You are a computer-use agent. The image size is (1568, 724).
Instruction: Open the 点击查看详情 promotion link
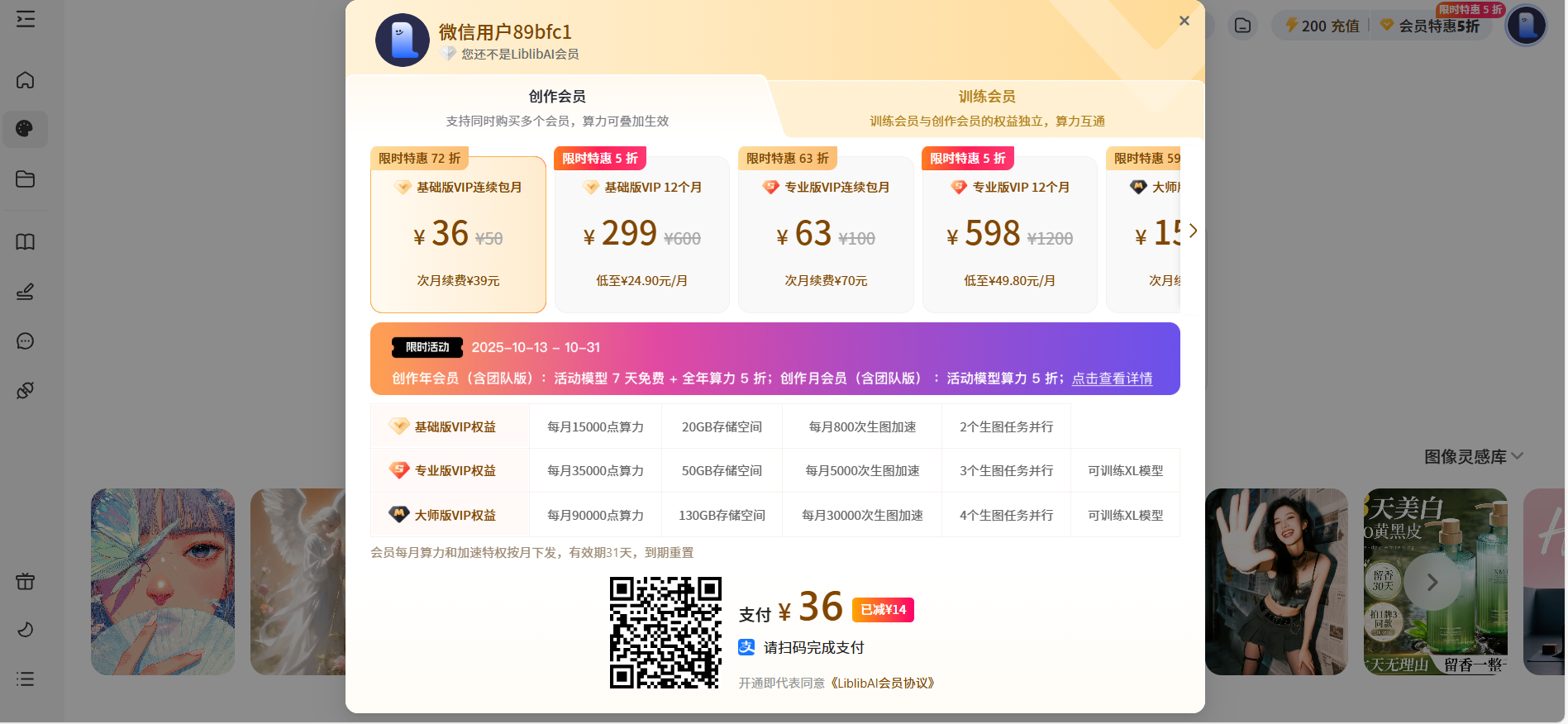(1112, 379)
